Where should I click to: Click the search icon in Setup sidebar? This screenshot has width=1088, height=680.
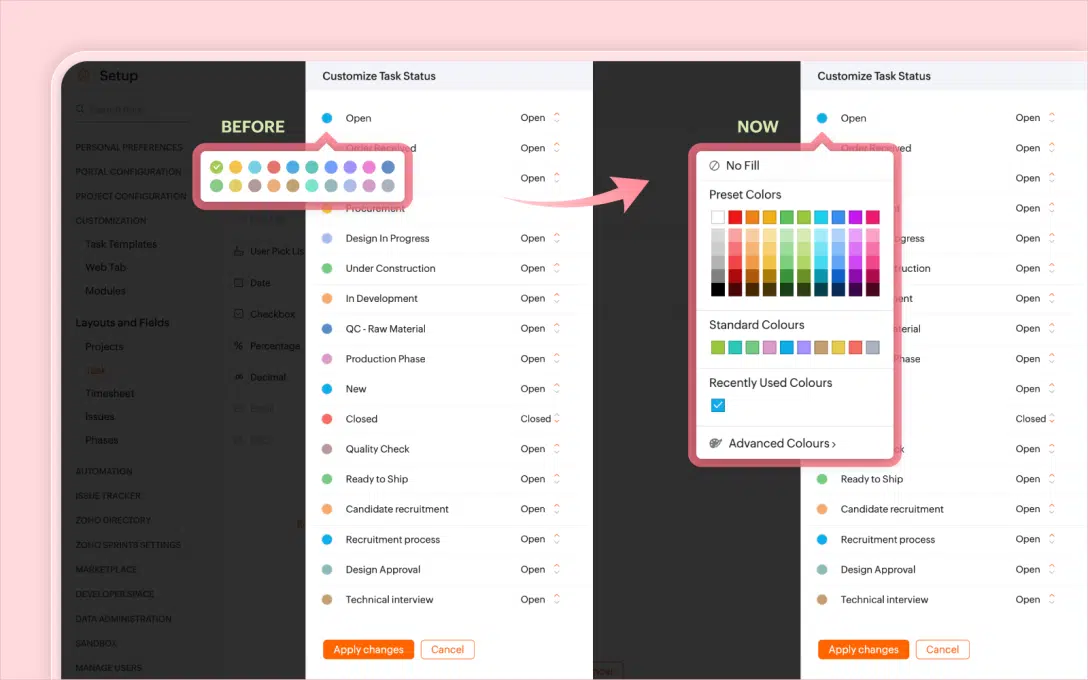80,109
